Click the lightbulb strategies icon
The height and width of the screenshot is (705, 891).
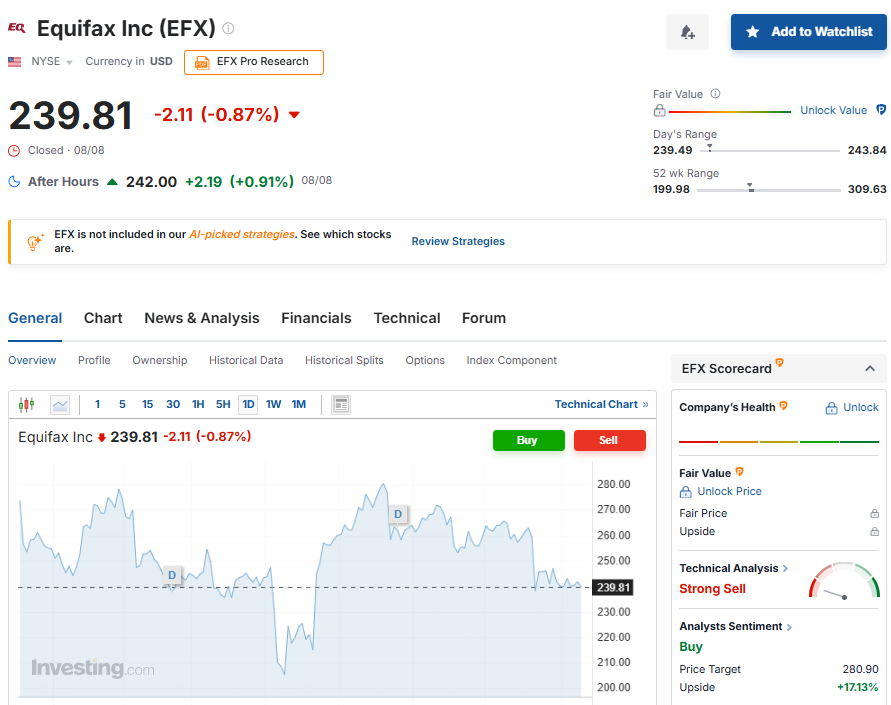[x=35, y=241]
